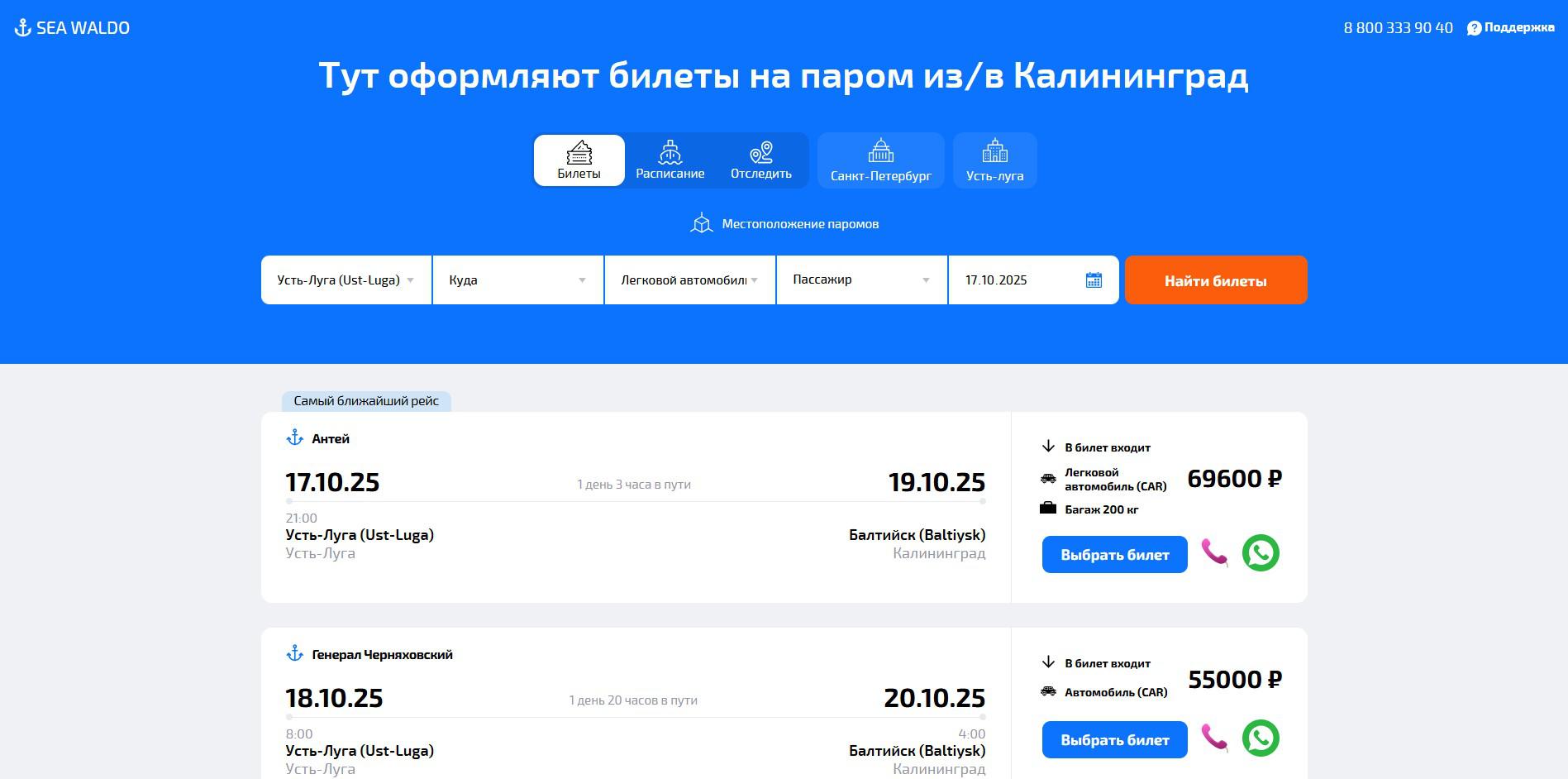
Task: Select the Билеты tab
Action: click(x=579, y=160)
